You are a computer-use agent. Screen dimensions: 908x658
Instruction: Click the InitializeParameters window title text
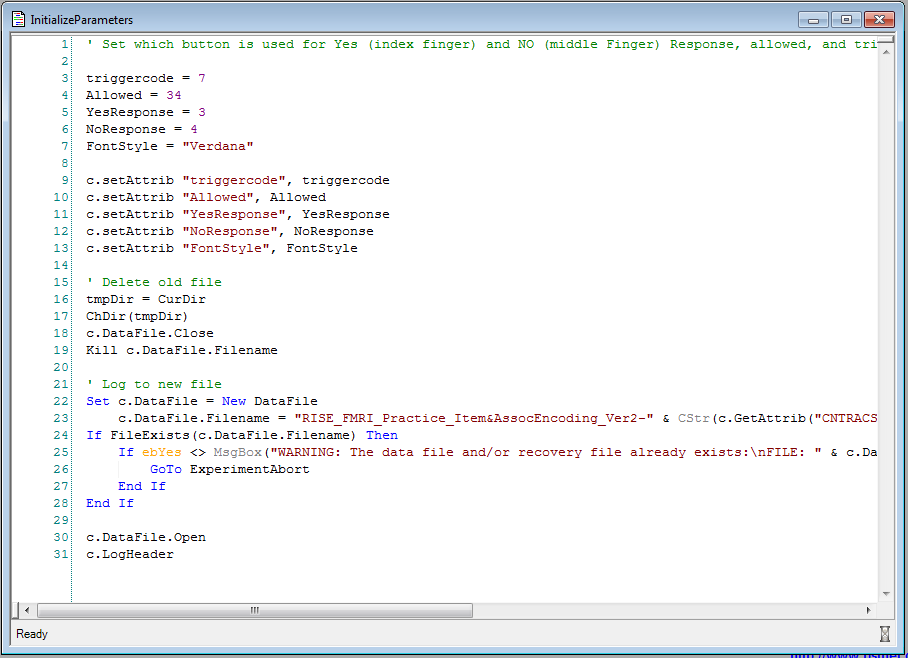pyautogui.click(x=82, y=20)
